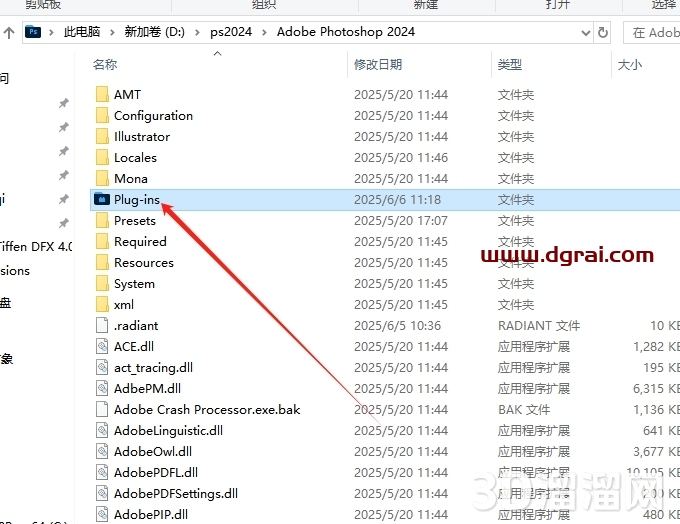This screenshot has height=524, width=680.
Task: Sort by 名称 column header
Action: click(x=105, y=65)
